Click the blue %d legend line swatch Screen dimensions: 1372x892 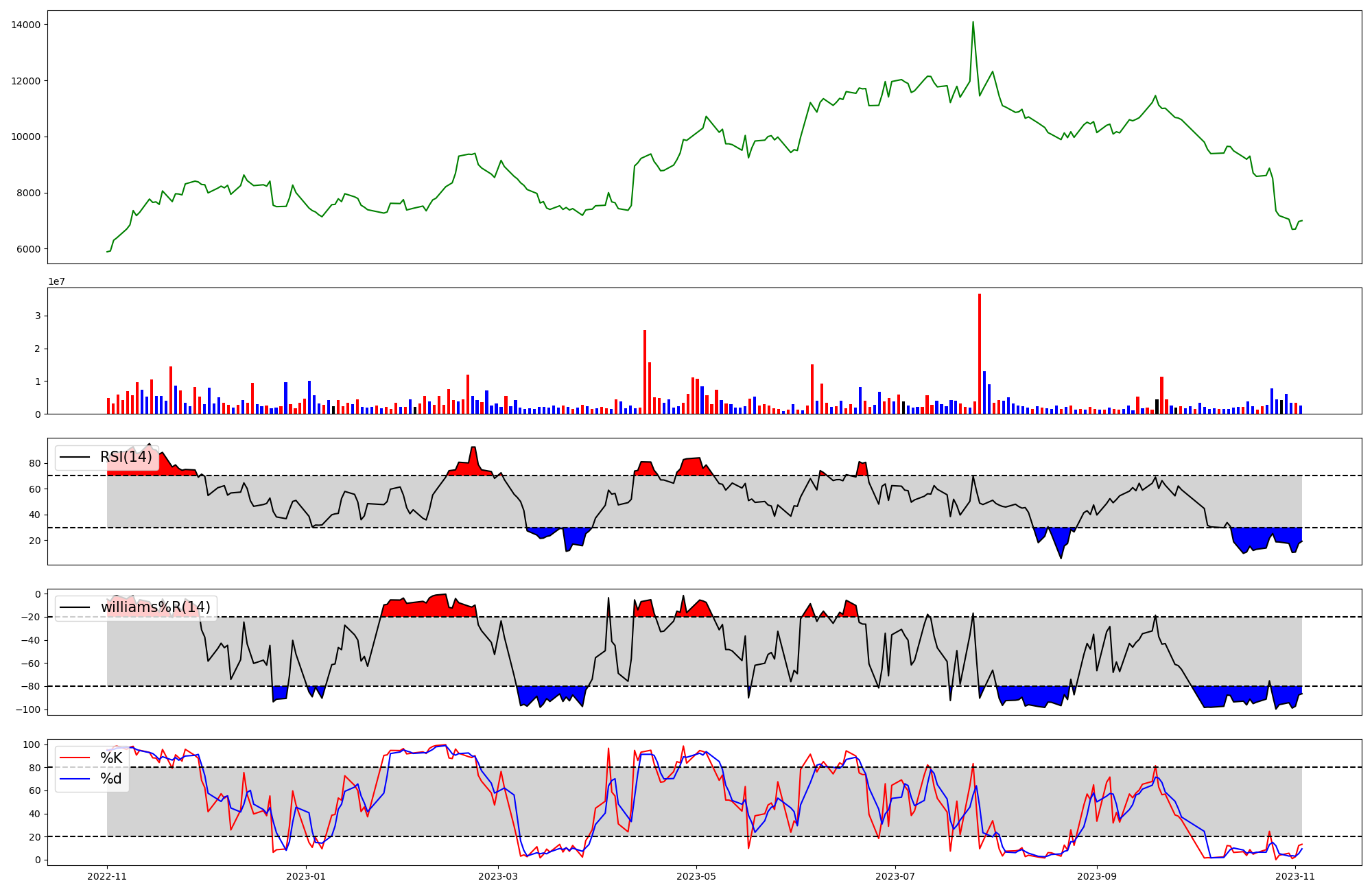[x=75, y=779]
